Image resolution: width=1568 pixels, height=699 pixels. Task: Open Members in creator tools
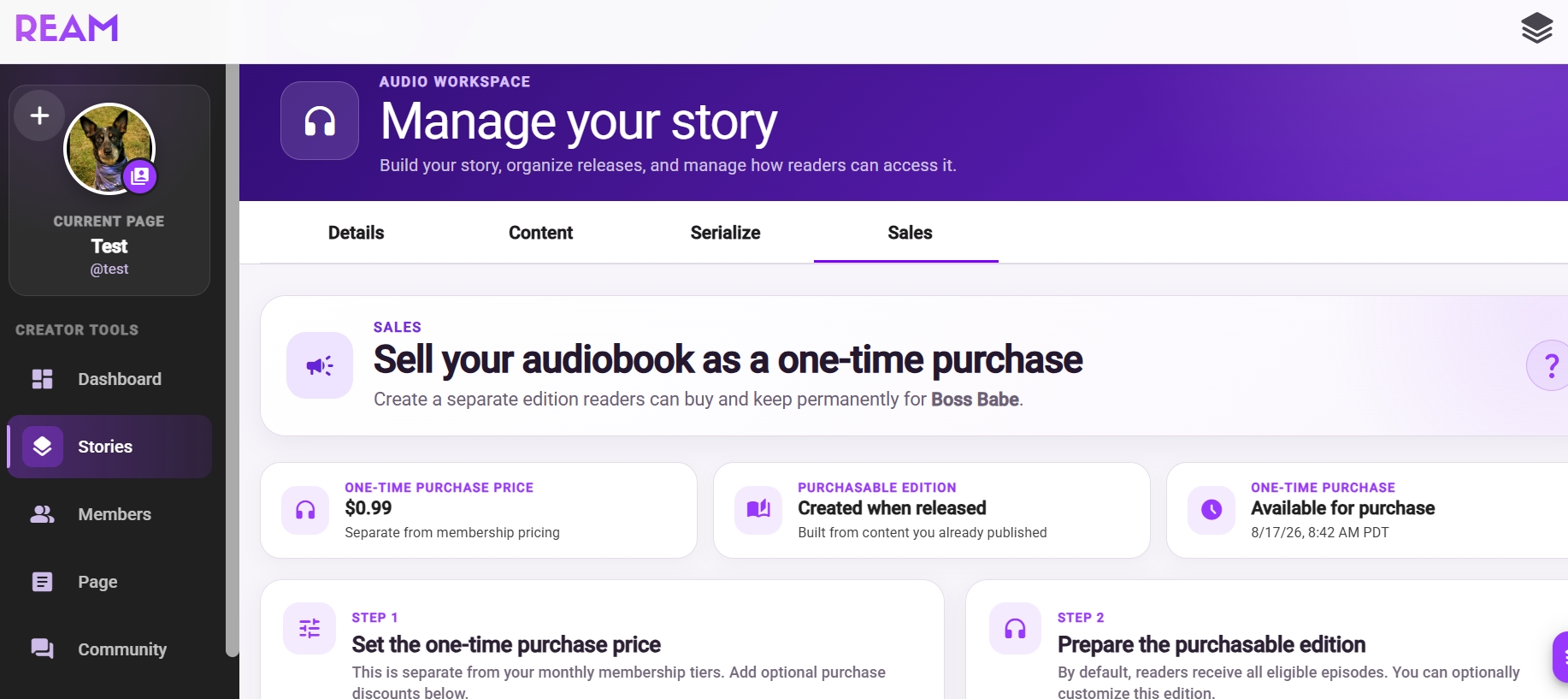pos(109,514)
